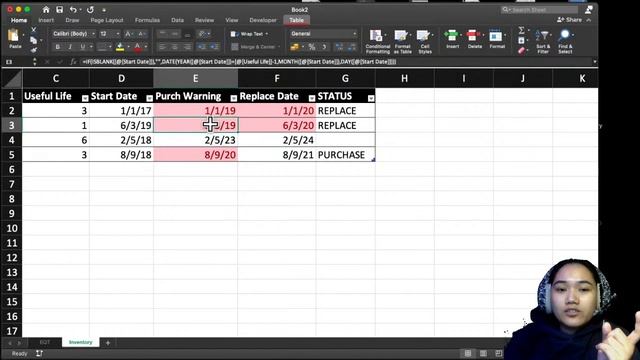Open Useful Life column filter dropdown
Image resolution: width=640 pixels, height=360 pixels.
(85, 98)
